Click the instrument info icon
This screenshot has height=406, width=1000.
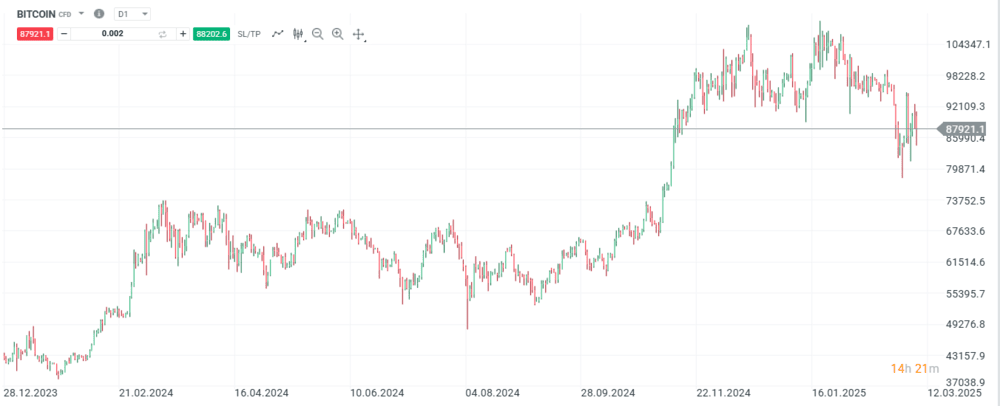tap(98, 14)
